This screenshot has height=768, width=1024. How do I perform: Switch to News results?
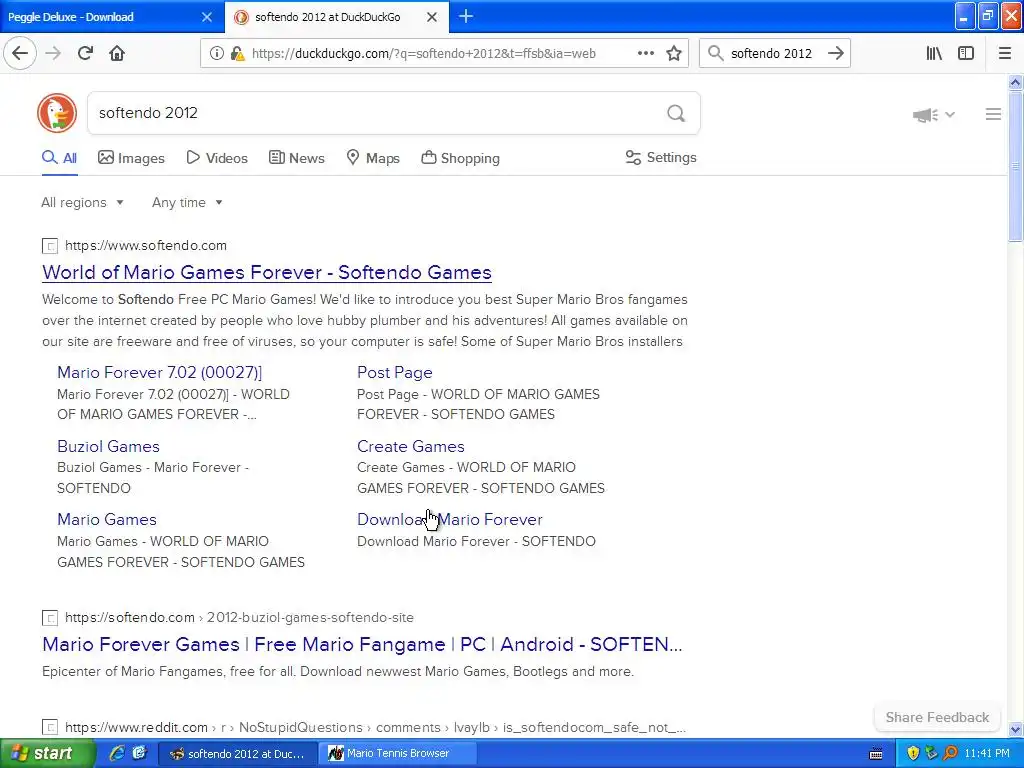296,158
